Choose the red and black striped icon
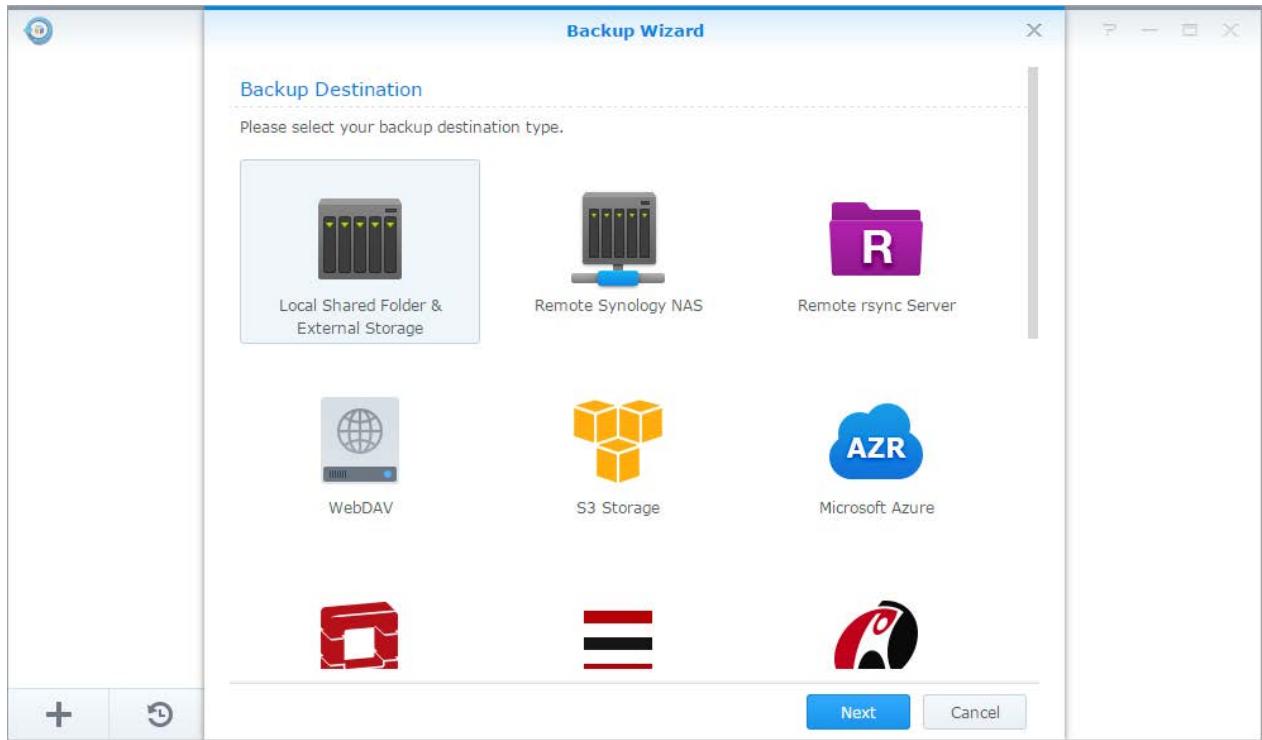This screenshot has width=1262, height=740. pyautogui.click(x=618, y=638)
